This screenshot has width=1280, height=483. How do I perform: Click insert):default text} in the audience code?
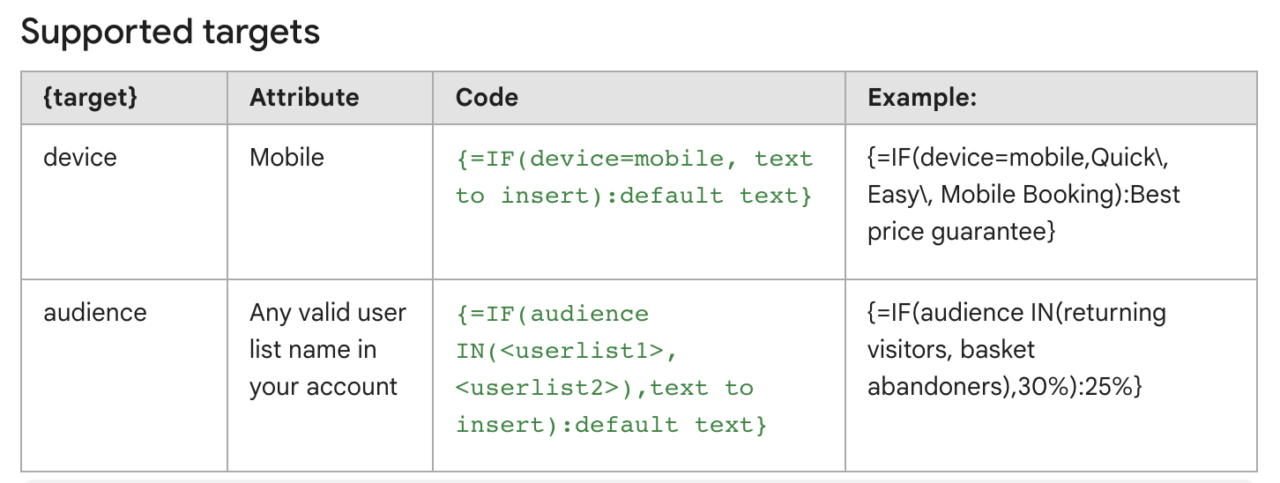(611, 425)
